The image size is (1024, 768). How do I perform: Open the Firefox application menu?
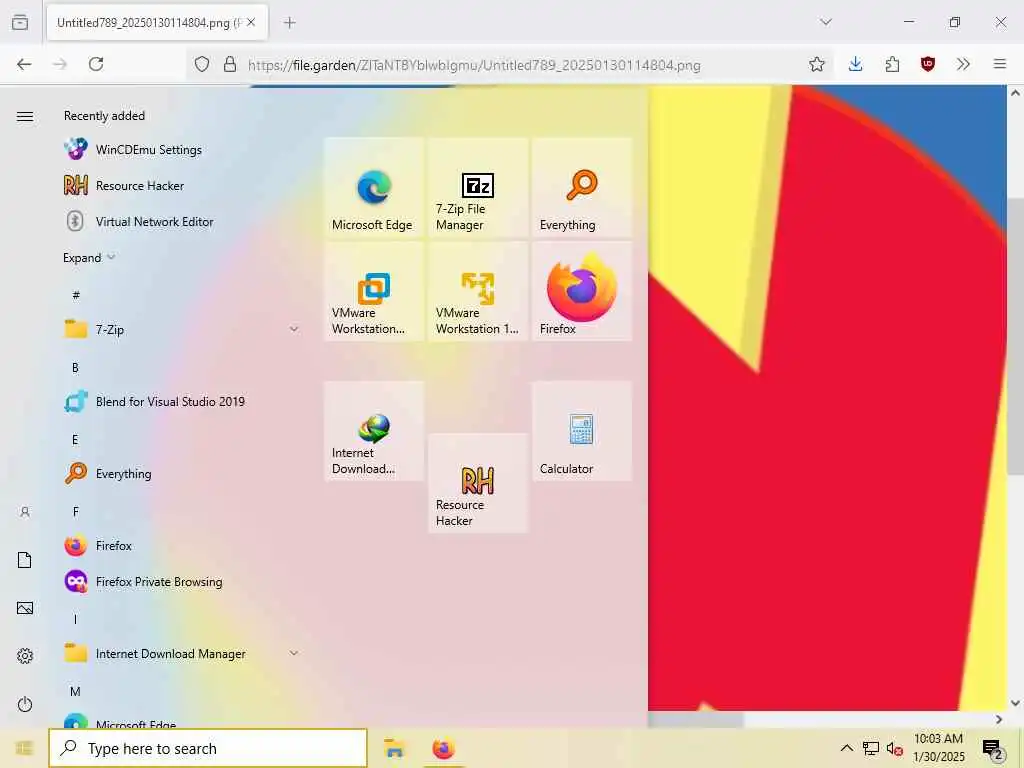(x=999, y=64)
